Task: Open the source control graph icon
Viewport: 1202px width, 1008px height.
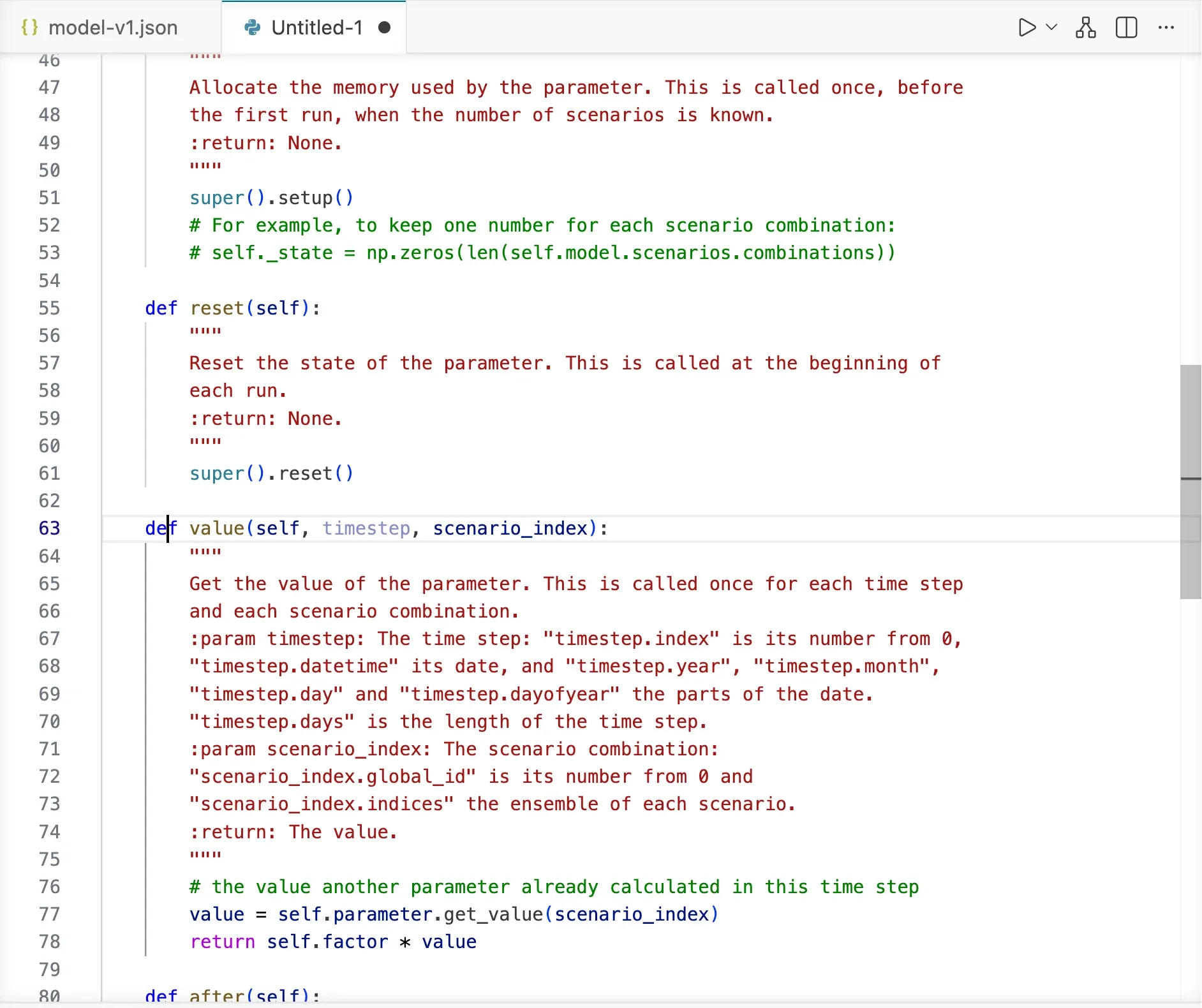Action: click(x=1086, y=27)
